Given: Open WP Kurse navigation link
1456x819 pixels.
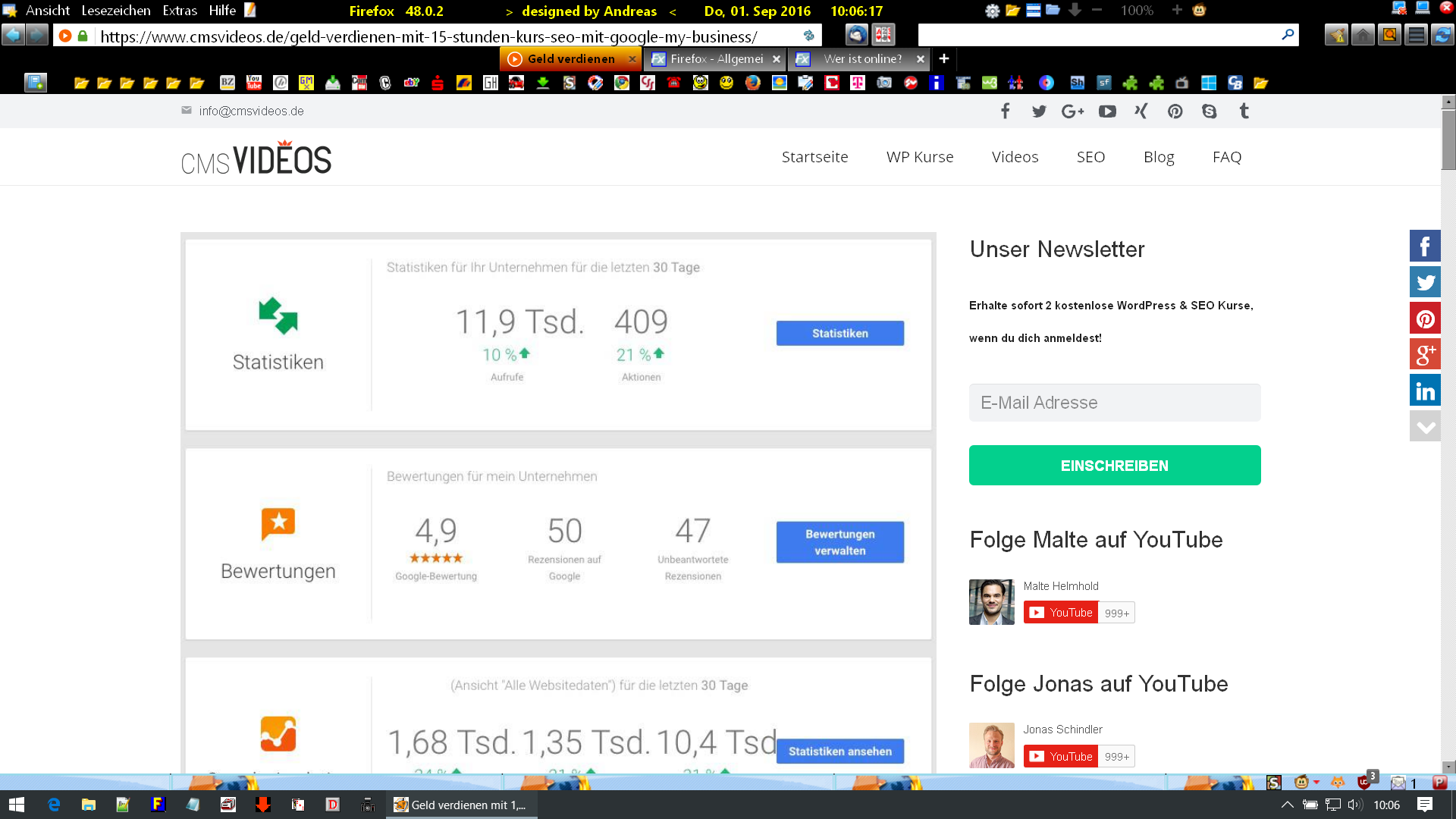Looking at the screenshot, I should click(920, 157).
